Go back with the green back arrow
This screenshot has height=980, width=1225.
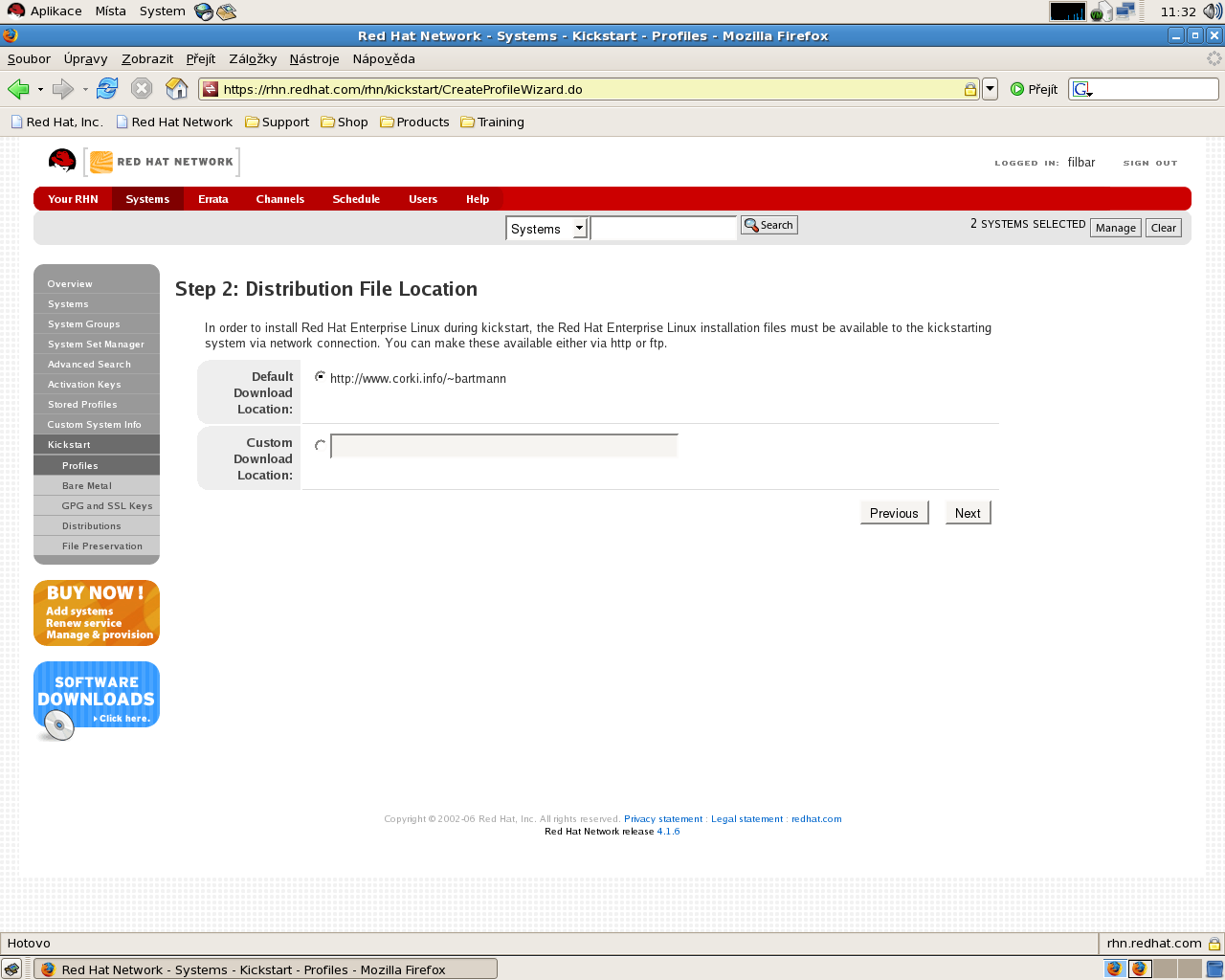[18, 89]
